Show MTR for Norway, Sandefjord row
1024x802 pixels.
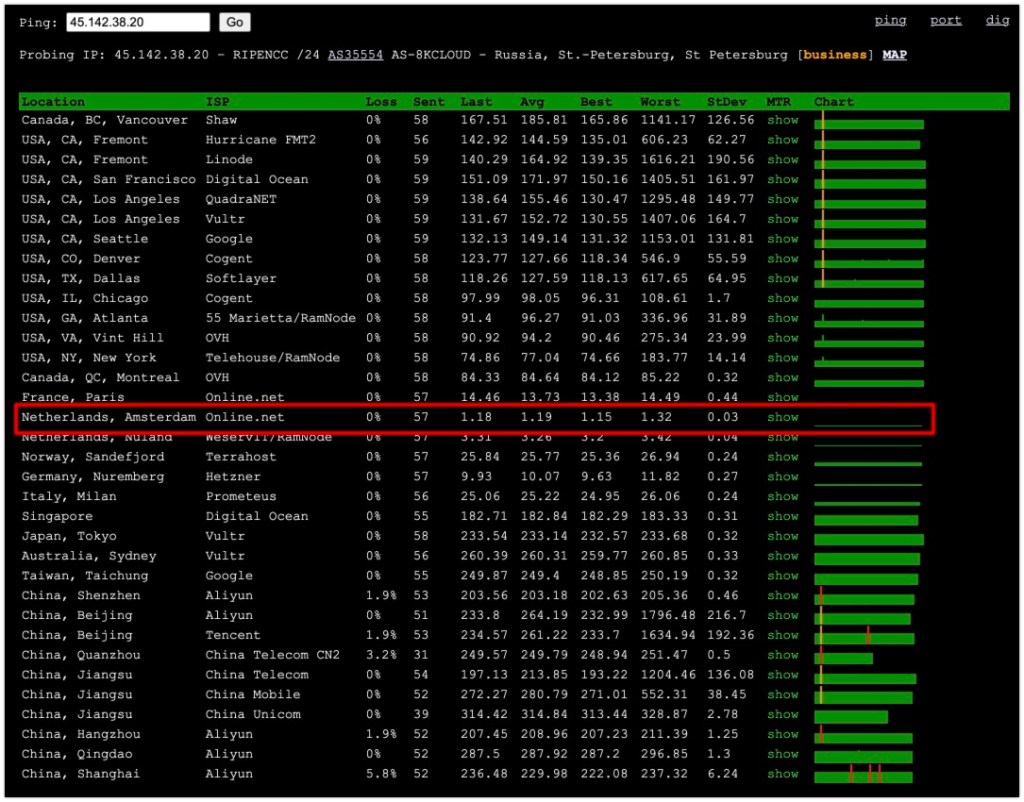tap(782, 457)
